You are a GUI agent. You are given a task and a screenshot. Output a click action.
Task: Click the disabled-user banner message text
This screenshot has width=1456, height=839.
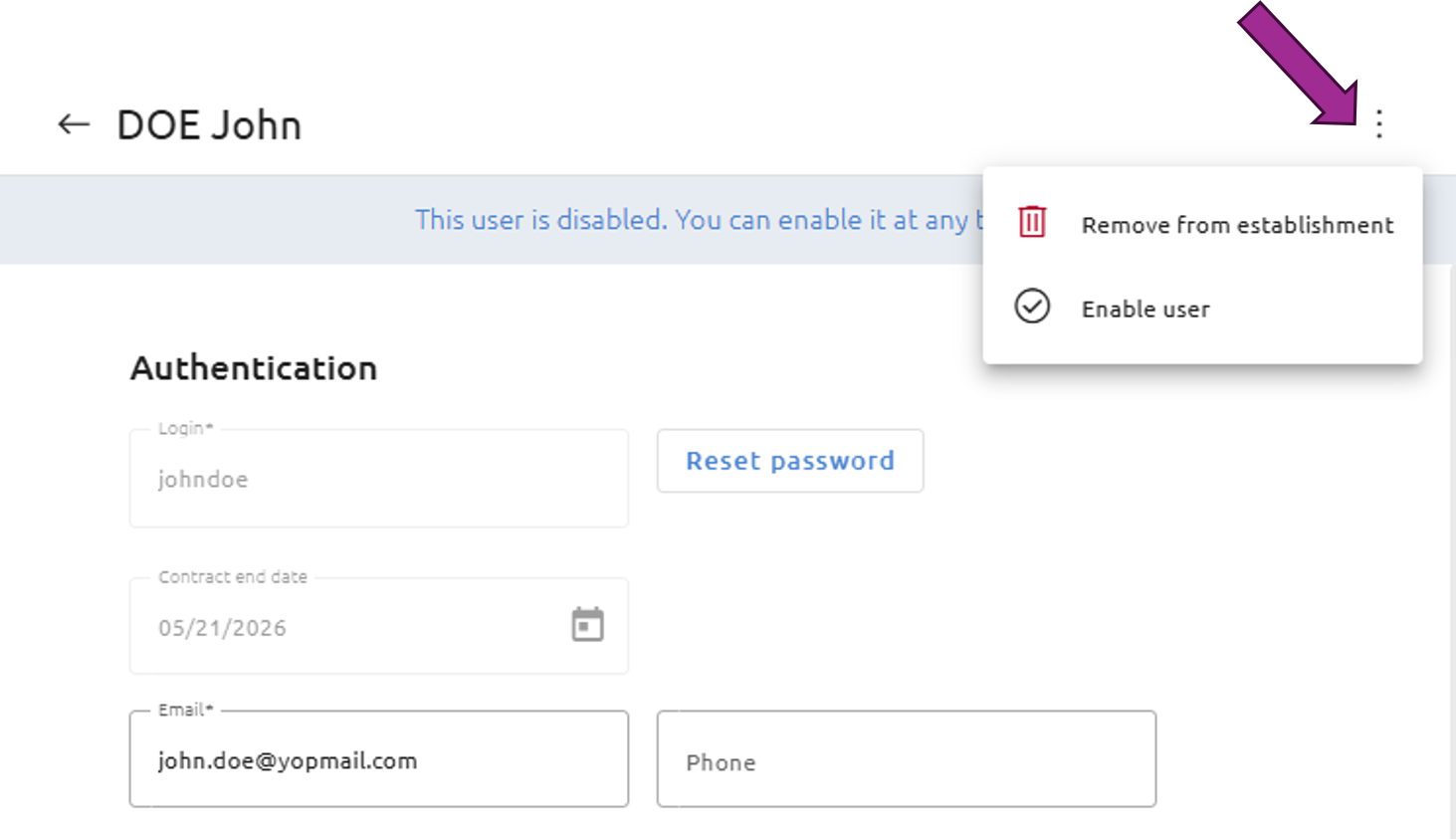[x=699, y=220]
